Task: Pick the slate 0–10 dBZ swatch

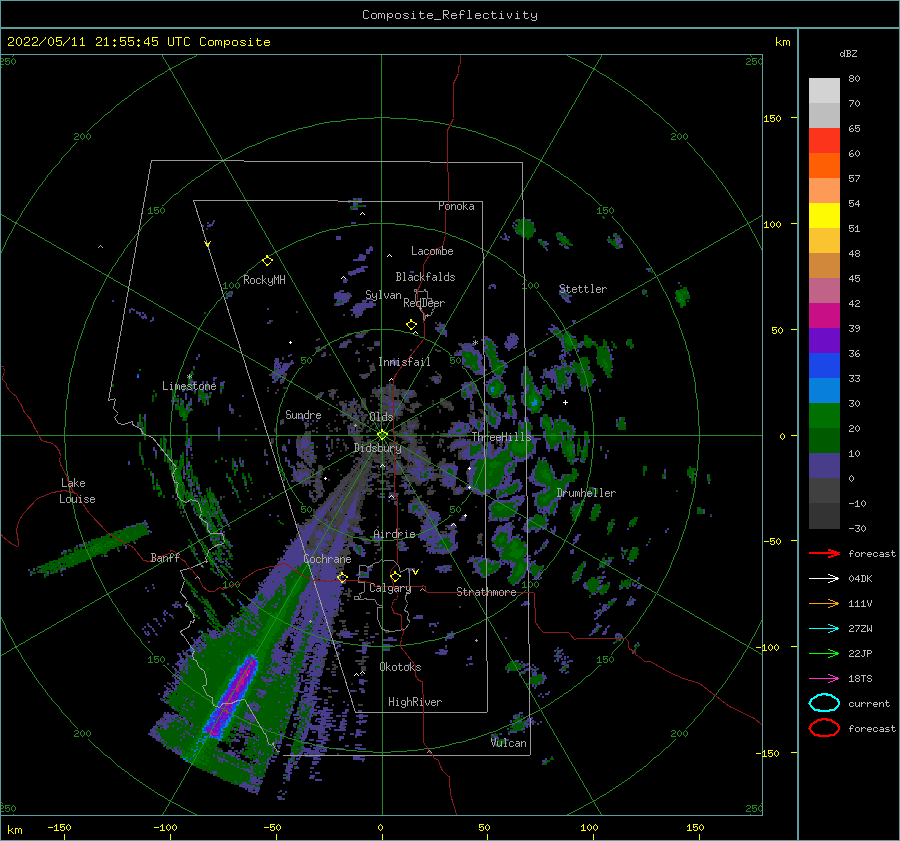Action: coord(824,466)
